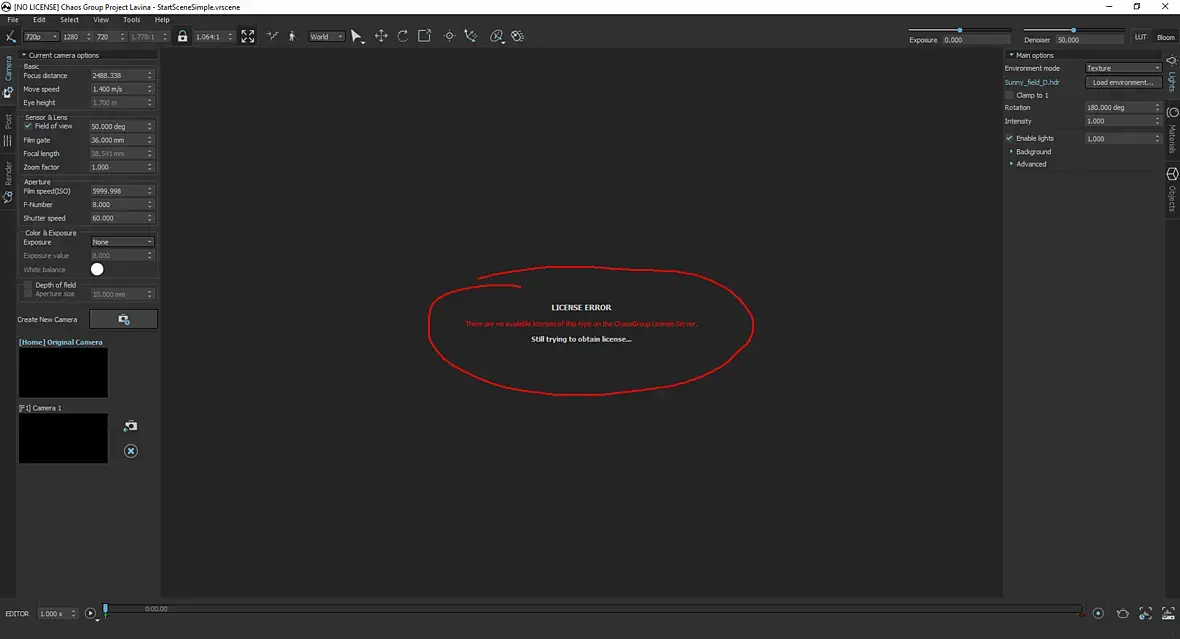Enable the walking person navigation icon
This screenshot has height=639, width=1180.
(x=292, y=36)
